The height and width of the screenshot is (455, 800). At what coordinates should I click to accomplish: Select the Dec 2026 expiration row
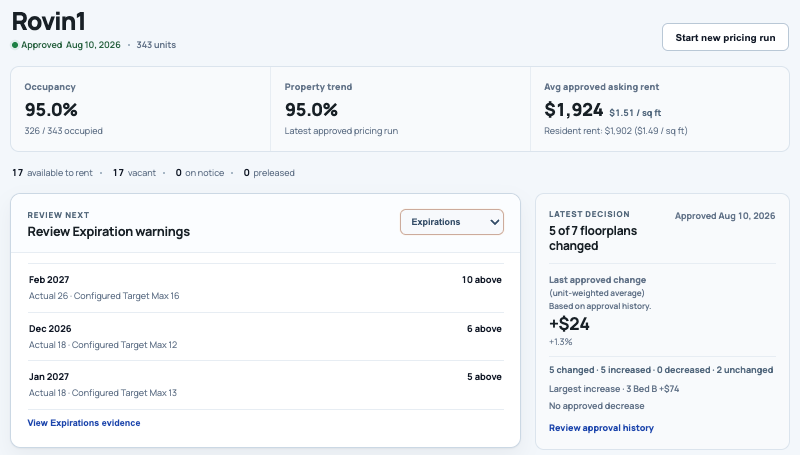click(x=265, y=337)
